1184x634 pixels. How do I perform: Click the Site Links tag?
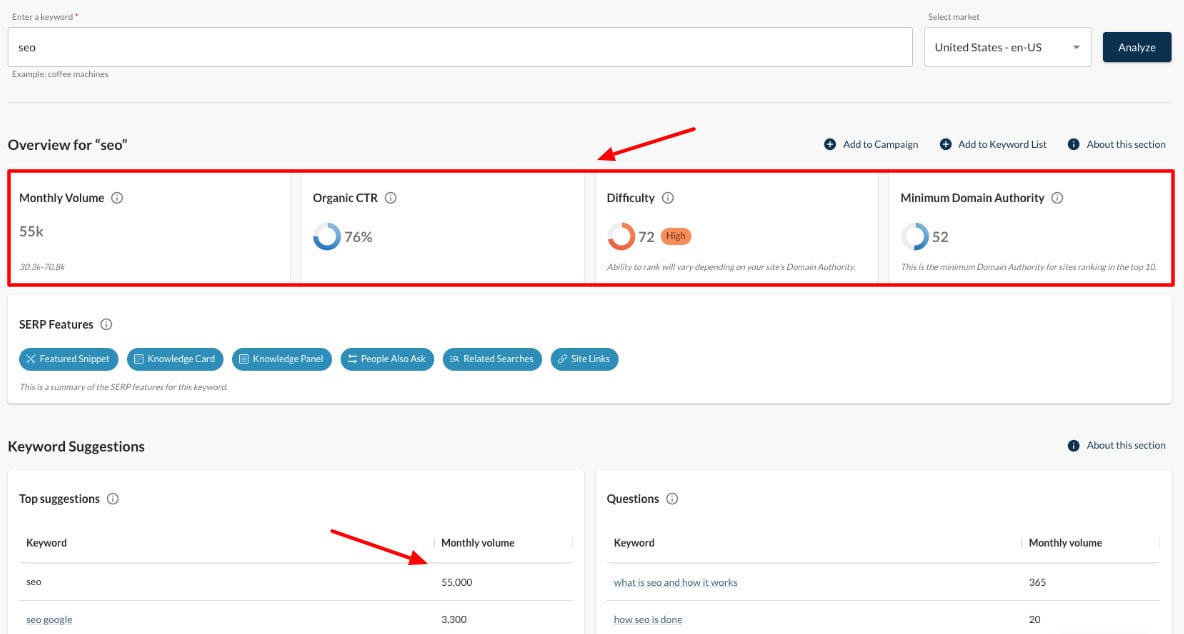click(x=585, y=359)
